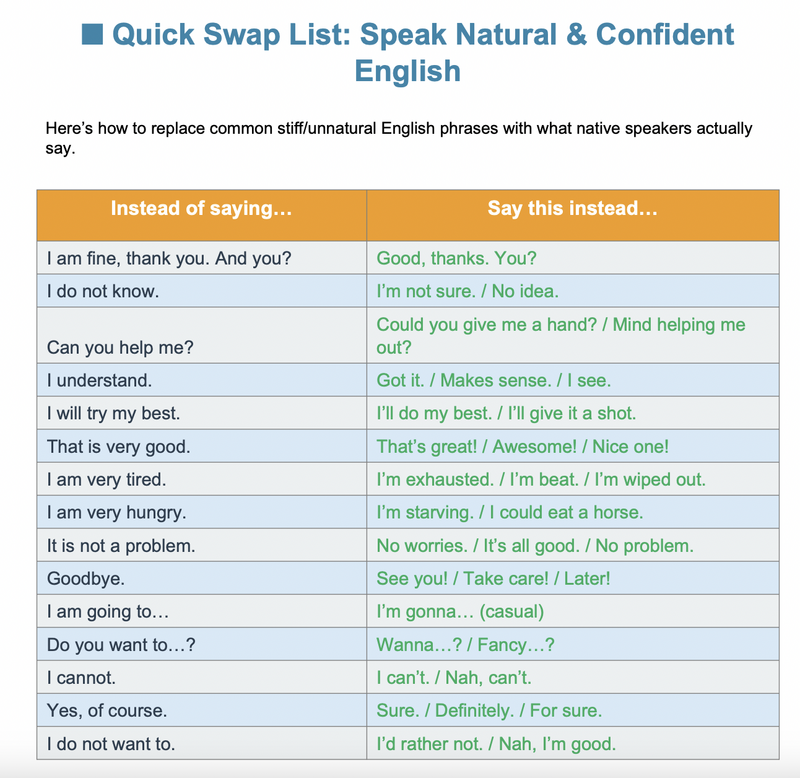Click the 'Goodbye.' cell
Image resolution: width=800 pixels, height=778 pixels.
[x=202, y=579]
